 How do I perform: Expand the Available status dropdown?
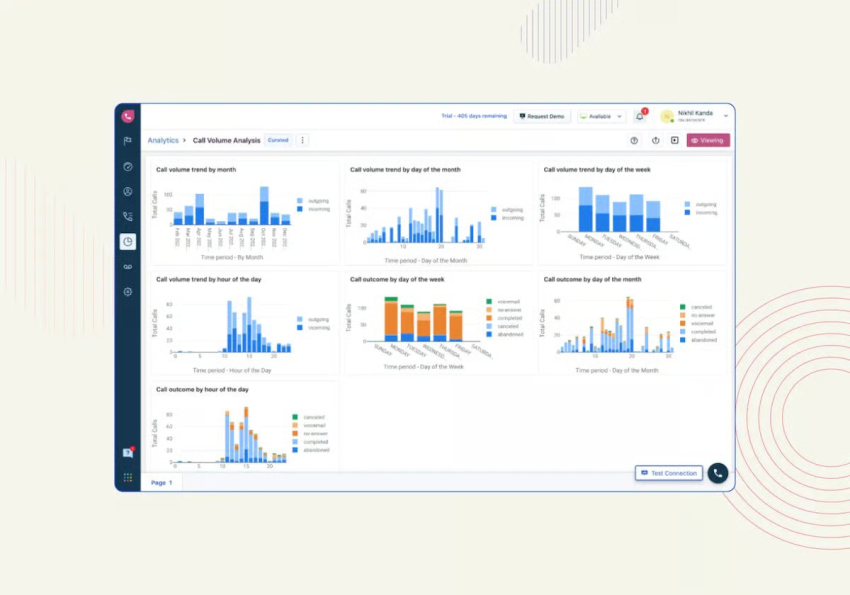click(601, 117)
